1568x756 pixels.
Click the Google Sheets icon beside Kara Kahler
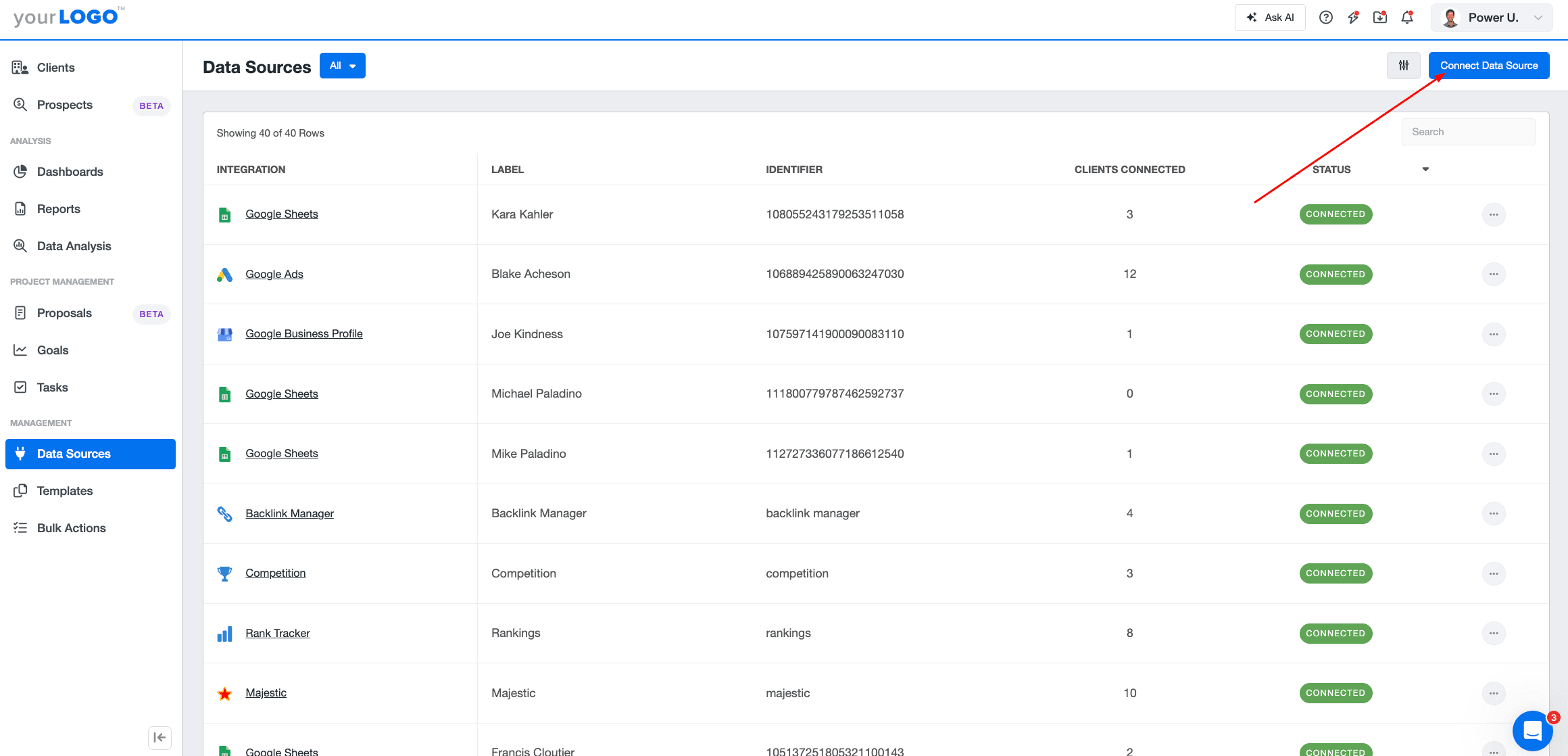point(224,214)
